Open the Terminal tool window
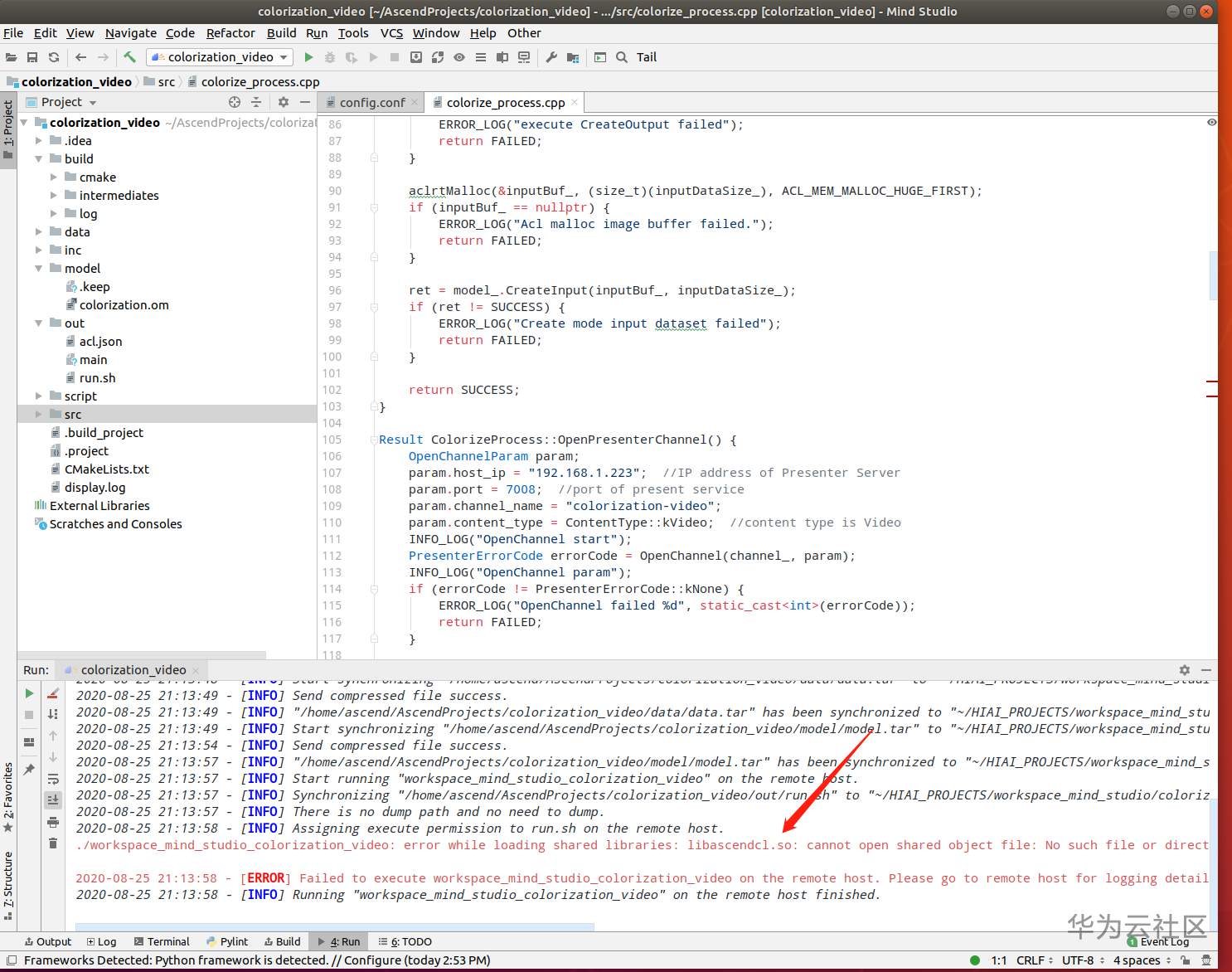The image size is (1232, 972). (162, 941)
